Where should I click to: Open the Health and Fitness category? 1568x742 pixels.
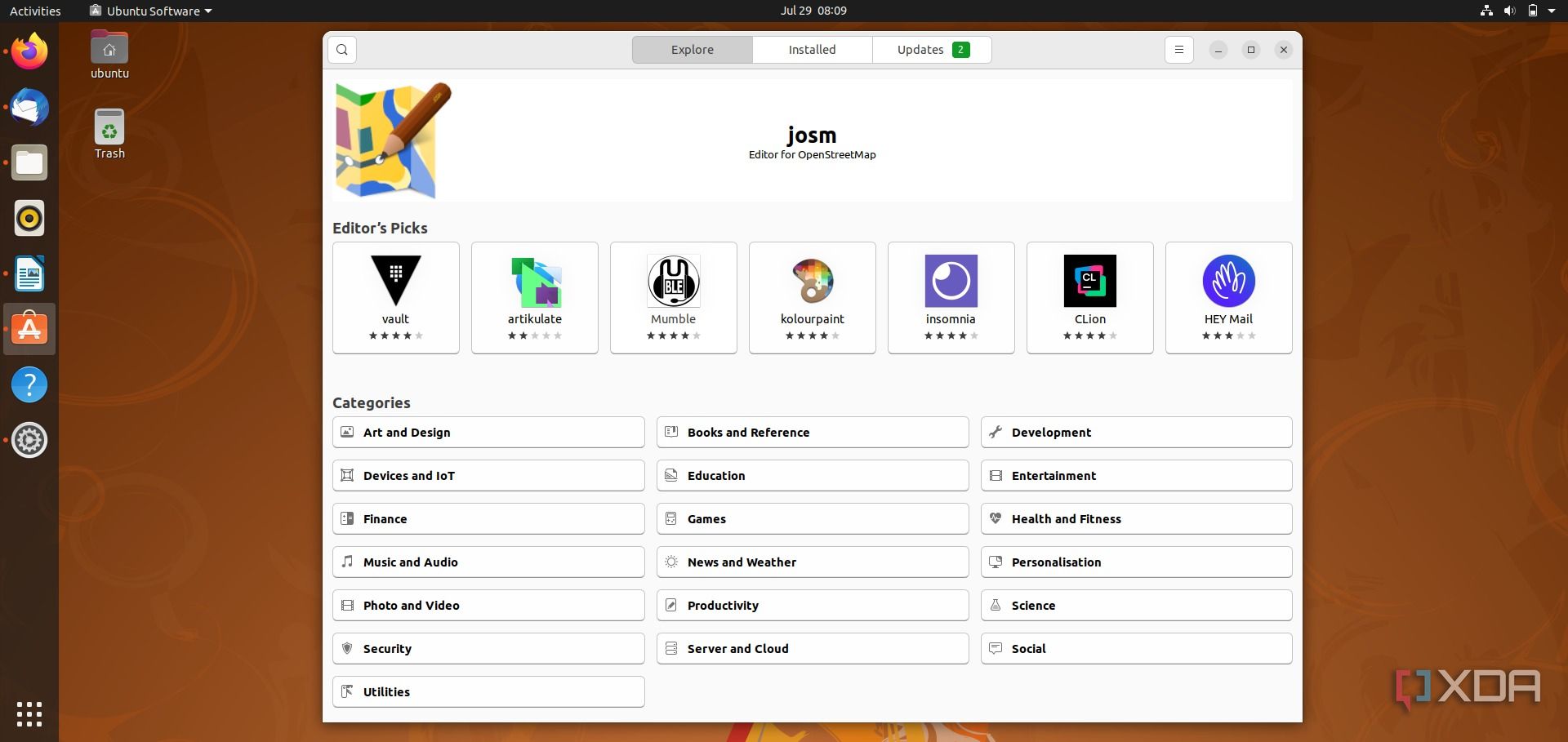[1137, 519]
